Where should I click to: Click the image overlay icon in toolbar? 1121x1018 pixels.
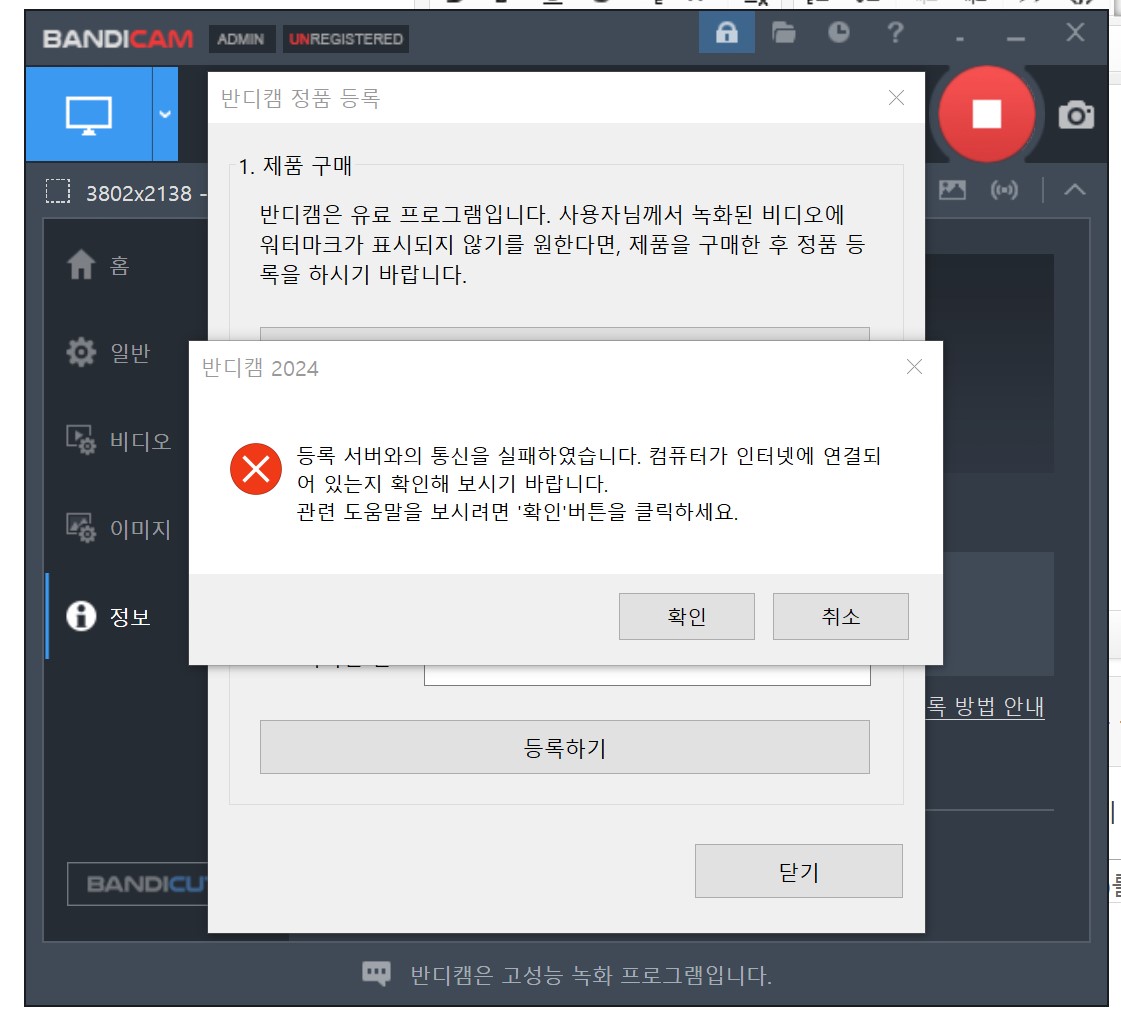[952, 190]
